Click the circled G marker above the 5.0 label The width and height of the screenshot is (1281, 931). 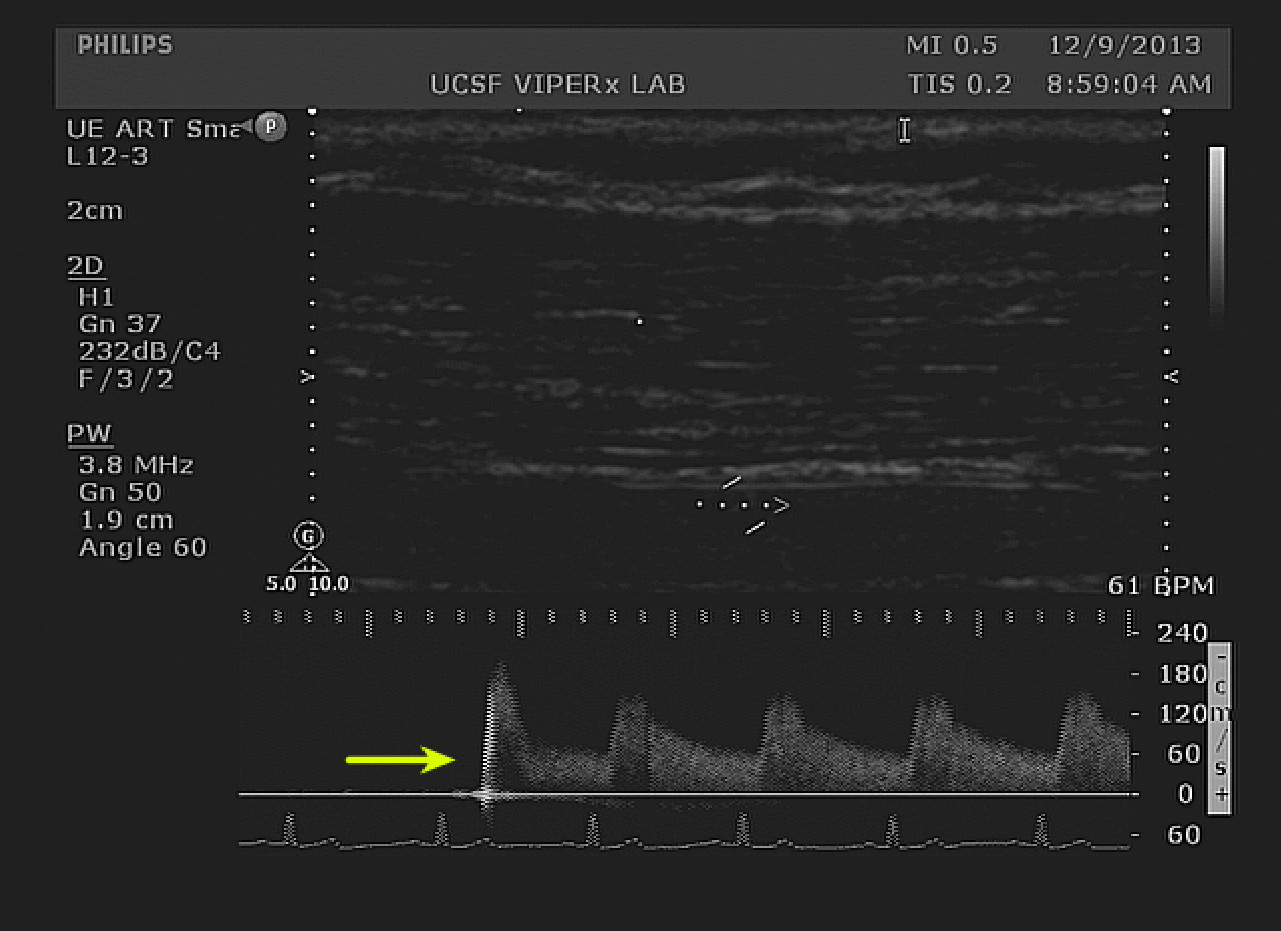click(x=308, y=537)
